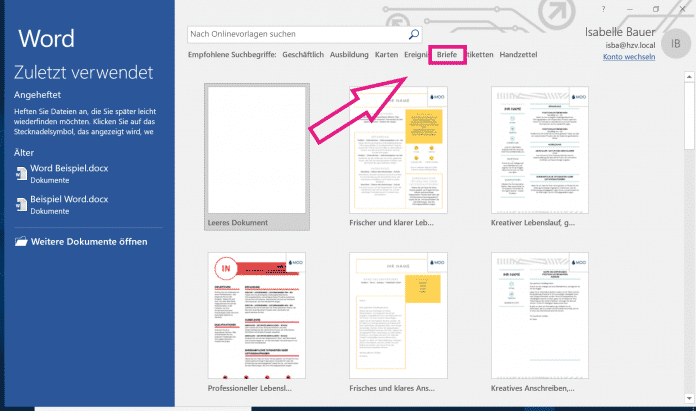Screen dimensions: 696x411
Task: Select the Geschäftlich search term
Action: pyautogui.click(x=303, y=55)
